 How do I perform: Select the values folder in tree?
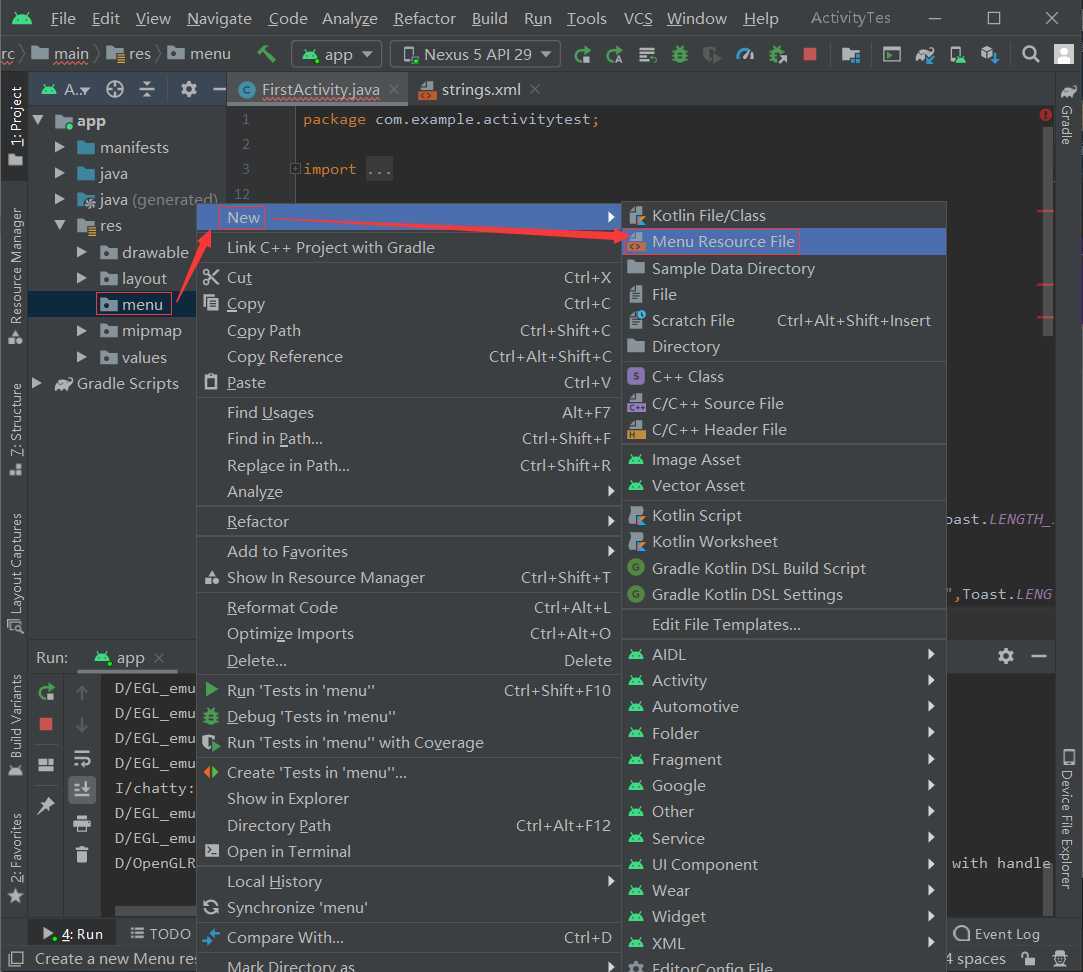pos(144,357)
